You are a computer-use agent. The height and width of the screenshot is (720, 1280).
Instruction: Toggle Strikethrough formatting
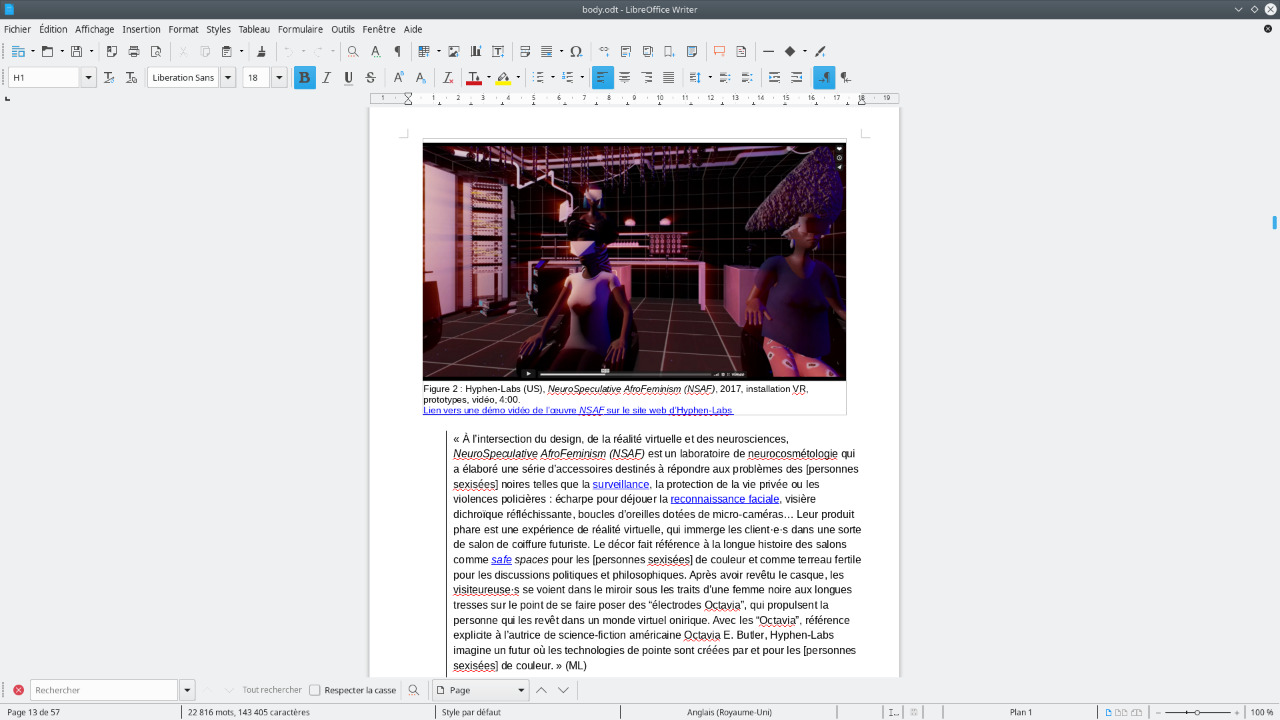pyautogui.click(x=370, y=77)
